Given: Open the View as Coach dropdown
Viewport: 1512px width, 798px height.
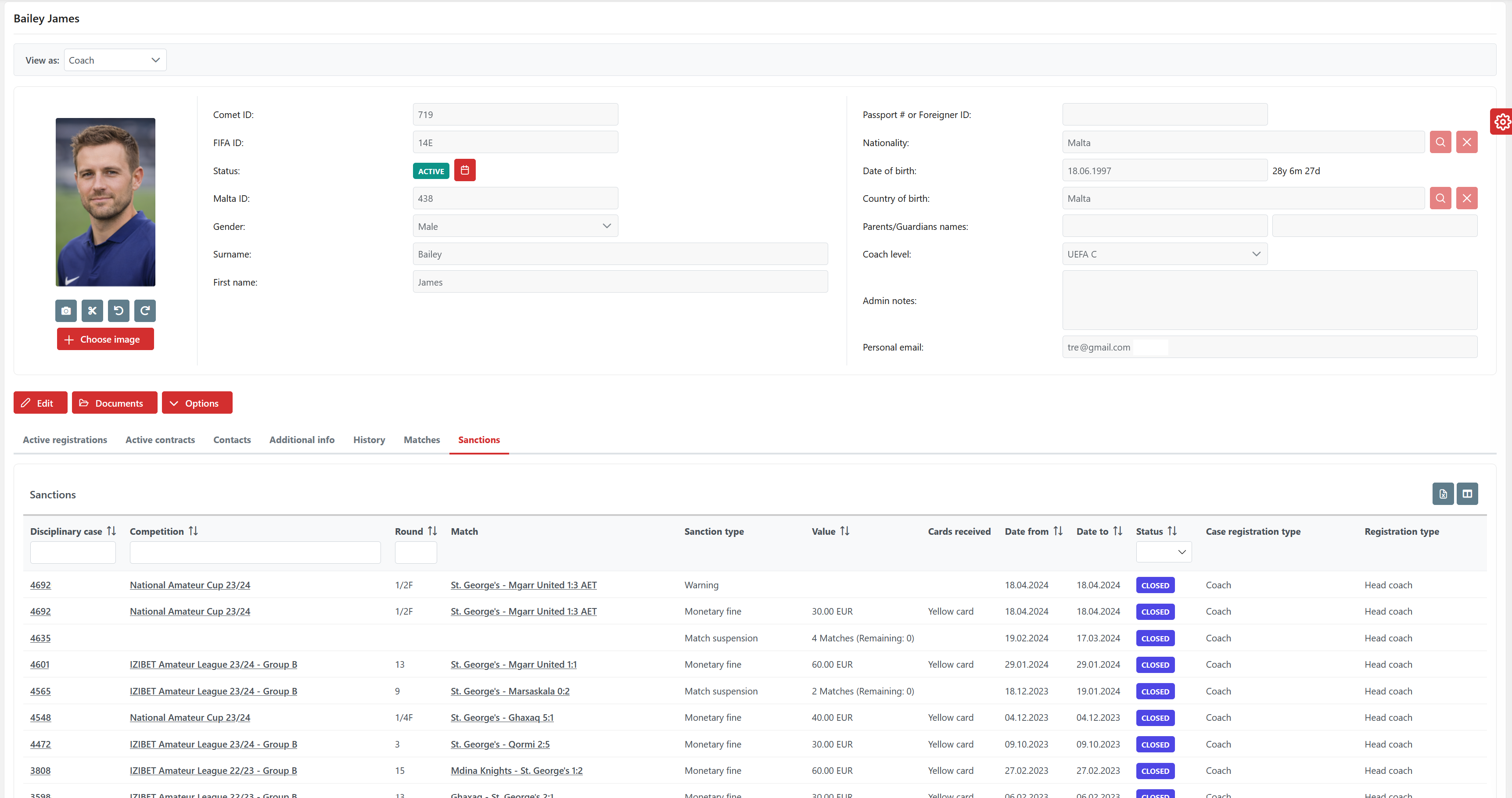Looking at the screenshot, I should click(x=115, y=60).
